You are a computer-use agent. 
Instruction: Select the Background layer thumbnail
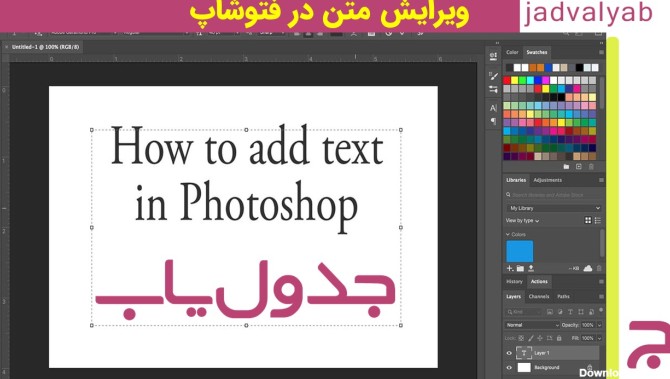click(x=524, y=367)
